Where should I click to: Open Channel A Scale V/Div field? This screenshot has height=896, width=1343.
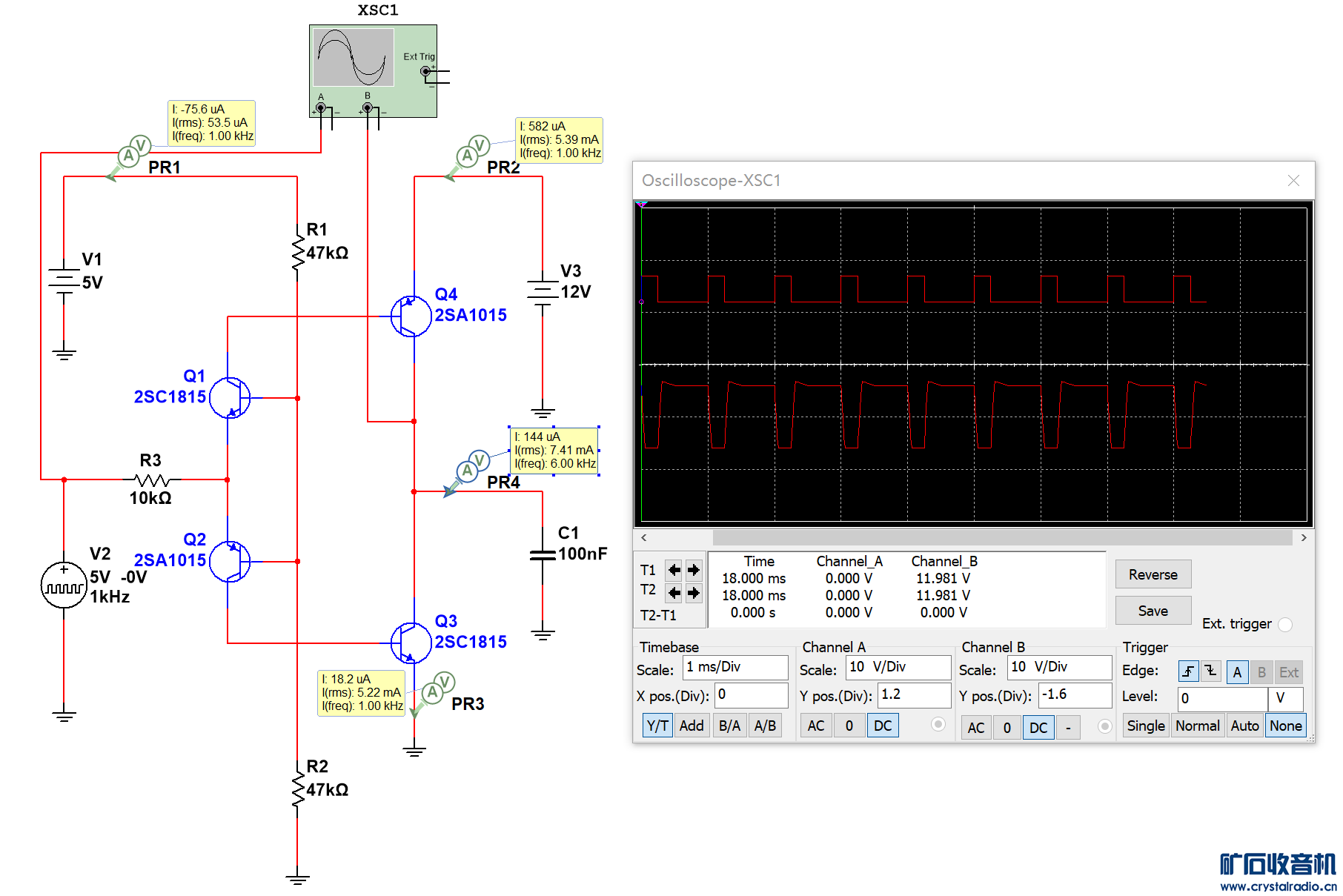pos(898,667)
